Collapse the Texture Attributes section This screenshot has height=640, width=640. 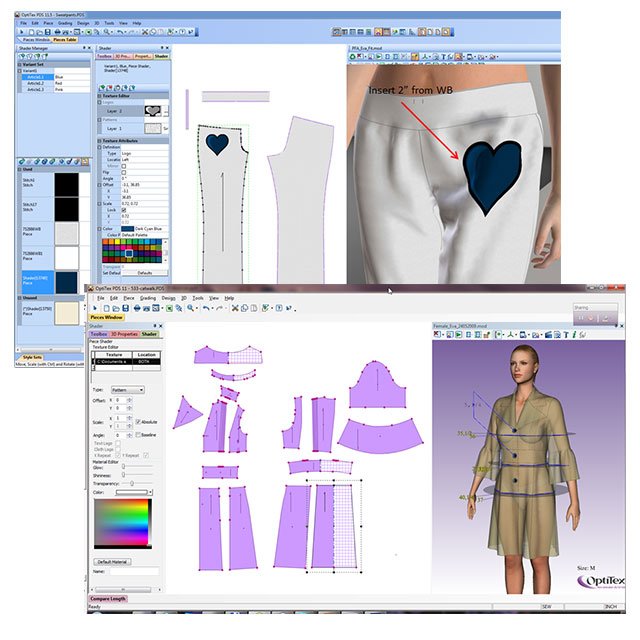(100, 141)
